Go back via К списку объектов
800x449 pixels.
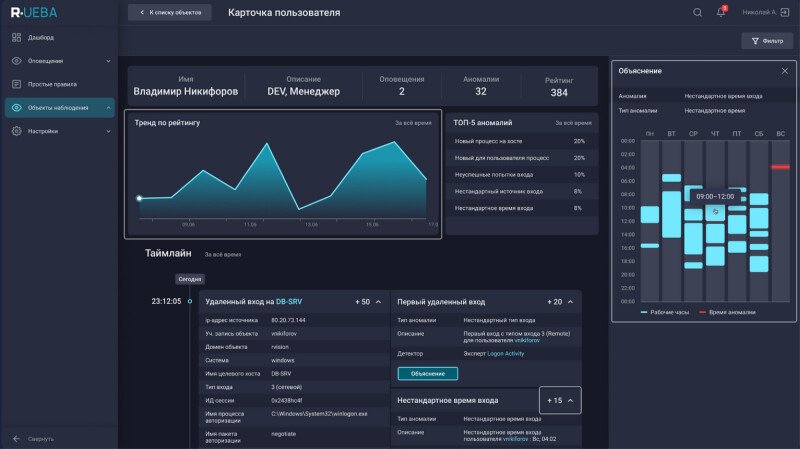pyautogui.click(x=169, y=13)
